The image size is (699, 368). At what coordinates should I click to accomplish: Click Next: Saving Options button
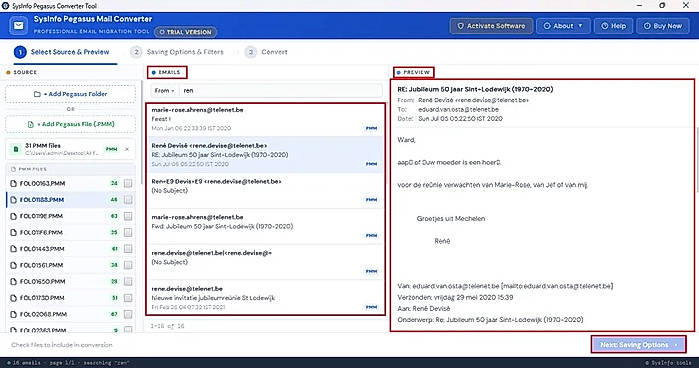(x=638, y=345)
